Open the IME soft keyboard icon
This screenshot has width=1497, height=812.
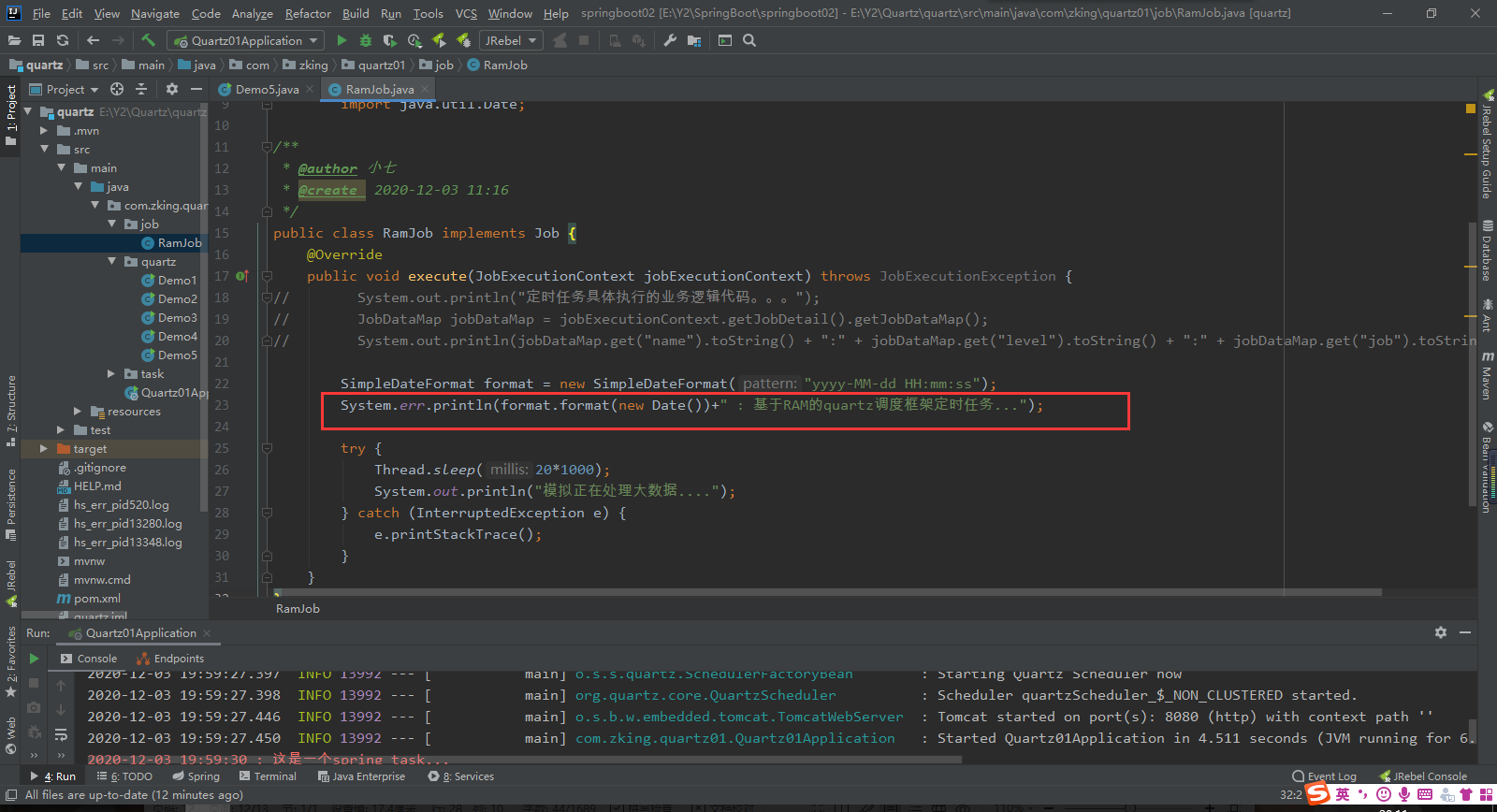coord(1425,794)
